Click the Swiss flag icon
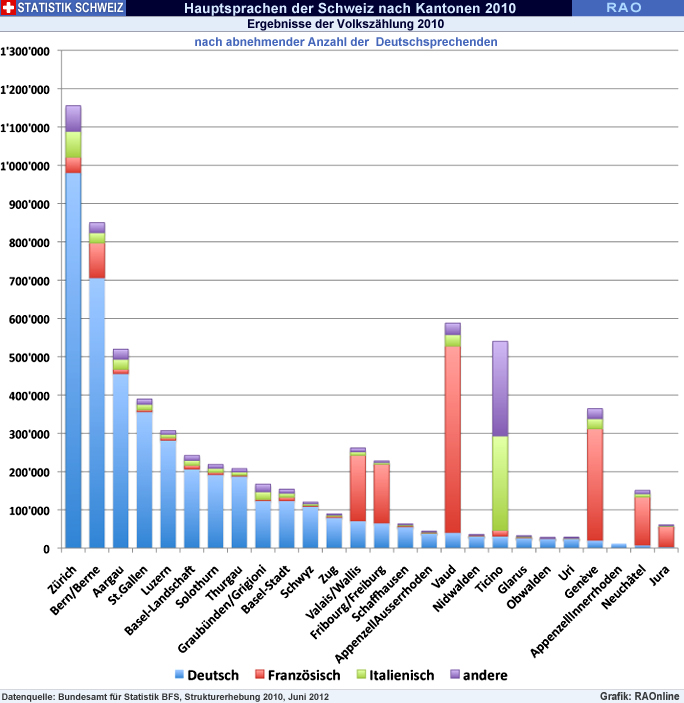This screenshot has height=703, width=684. click(9, 9)
